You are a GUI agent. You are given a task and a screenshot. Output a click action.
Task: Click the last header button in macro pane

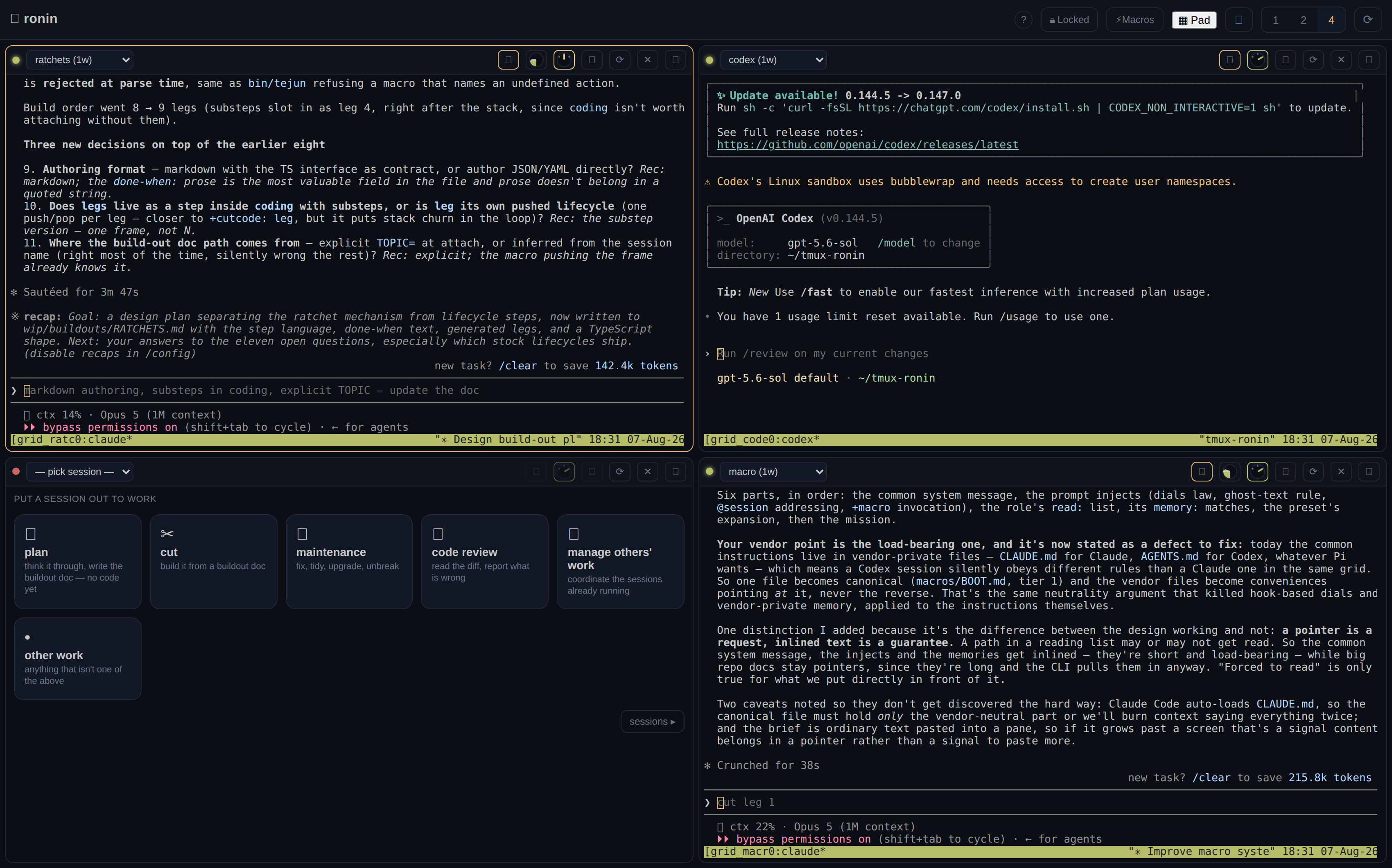[1369, 472]
